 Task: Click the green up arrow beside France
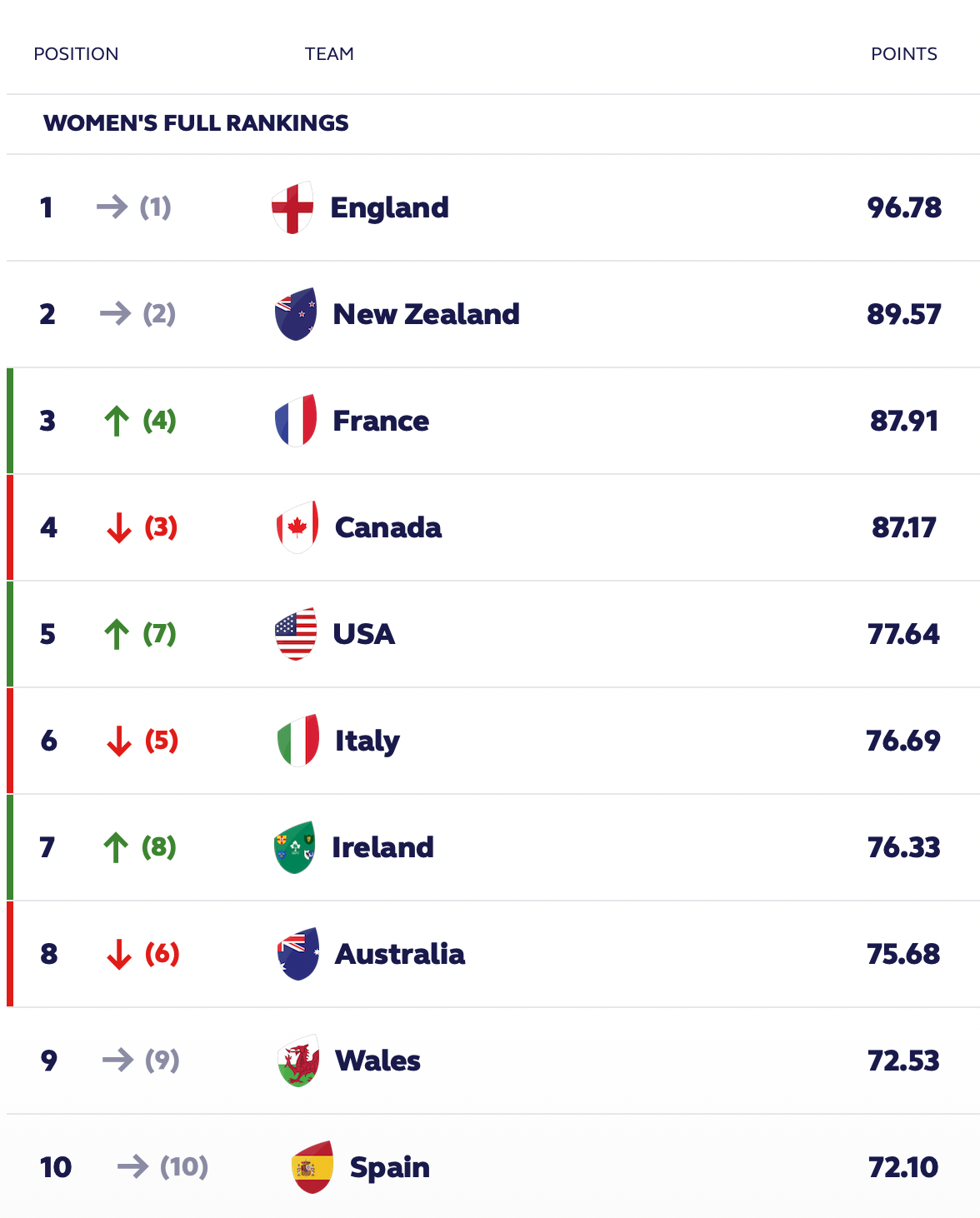[117, 421]
